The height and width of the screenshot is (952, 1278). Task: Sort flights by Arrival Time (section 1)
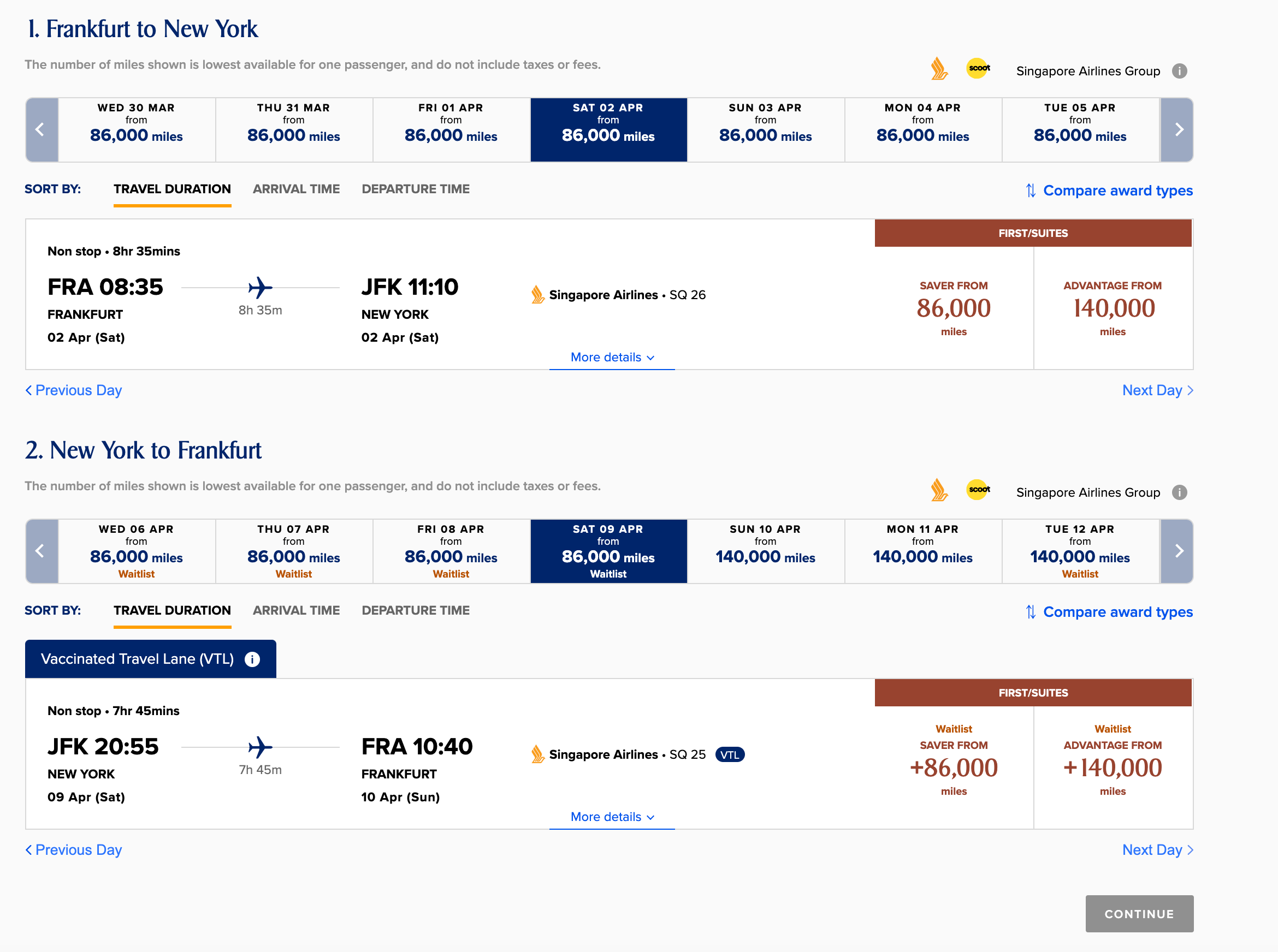pyautogui.click(x=295, y=189)
